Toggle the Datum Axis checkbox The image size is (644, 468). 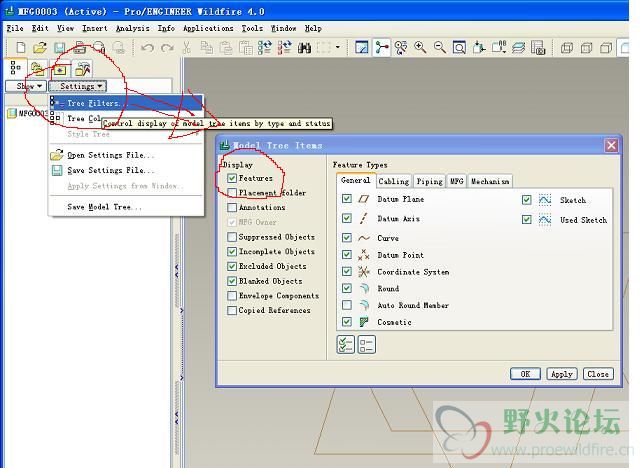347,218
